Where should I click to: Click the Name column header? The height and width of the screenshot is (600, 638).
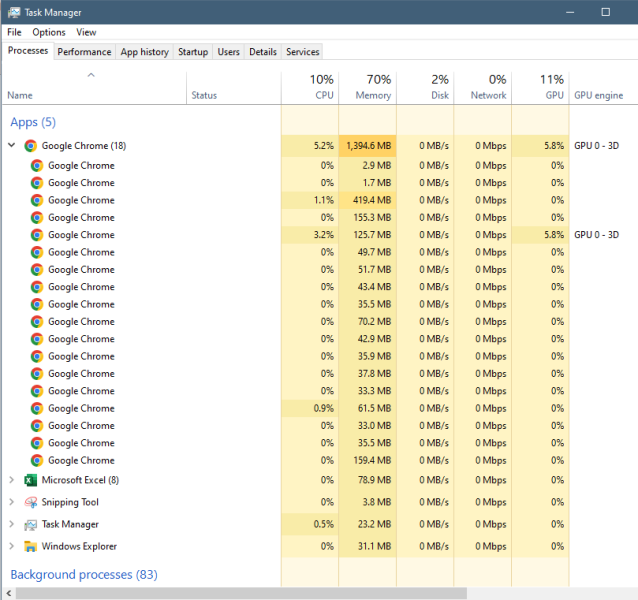coord(20,95)
